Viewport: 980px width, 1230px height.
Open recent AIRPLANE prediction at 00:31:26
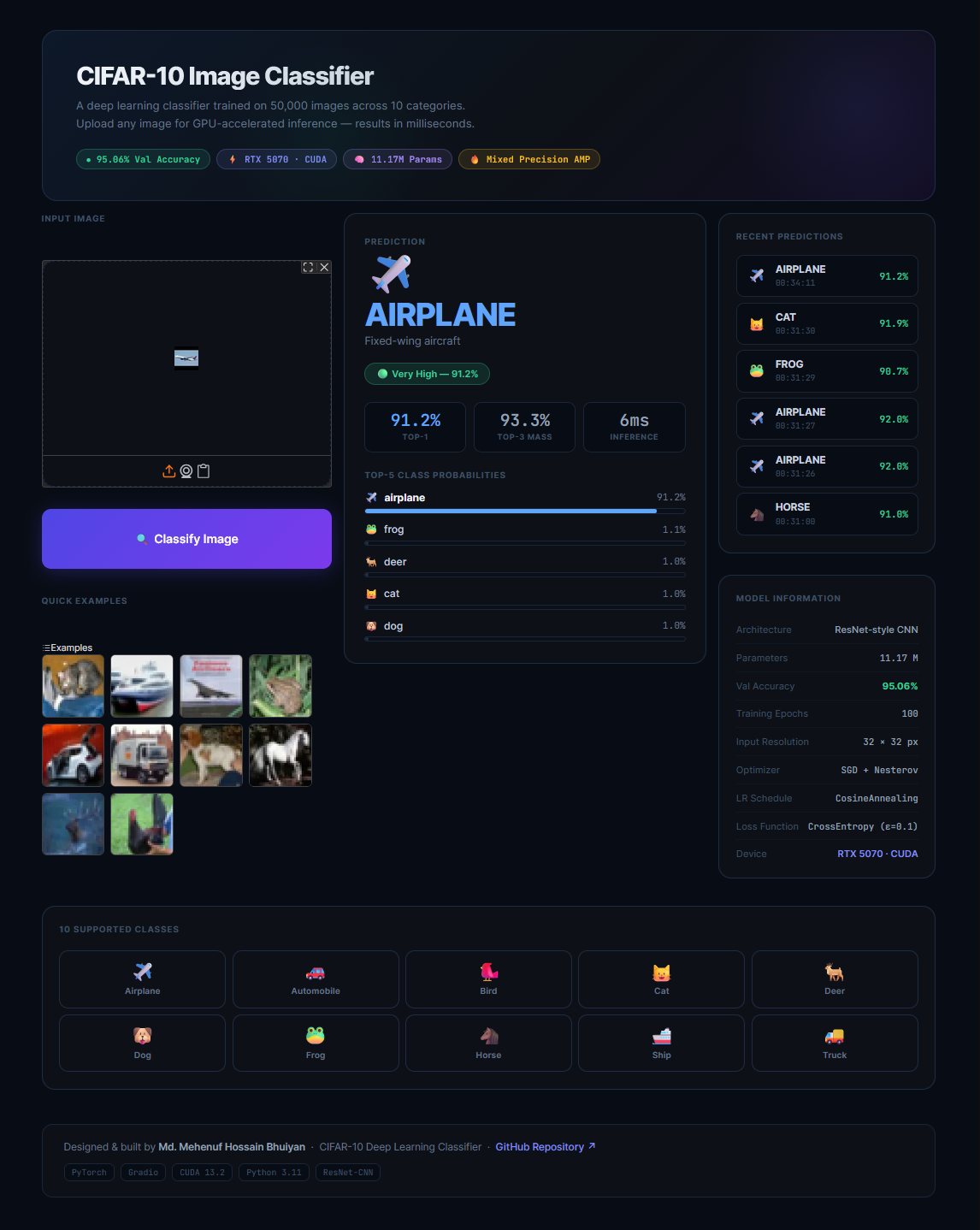click(x=827, y=466)
